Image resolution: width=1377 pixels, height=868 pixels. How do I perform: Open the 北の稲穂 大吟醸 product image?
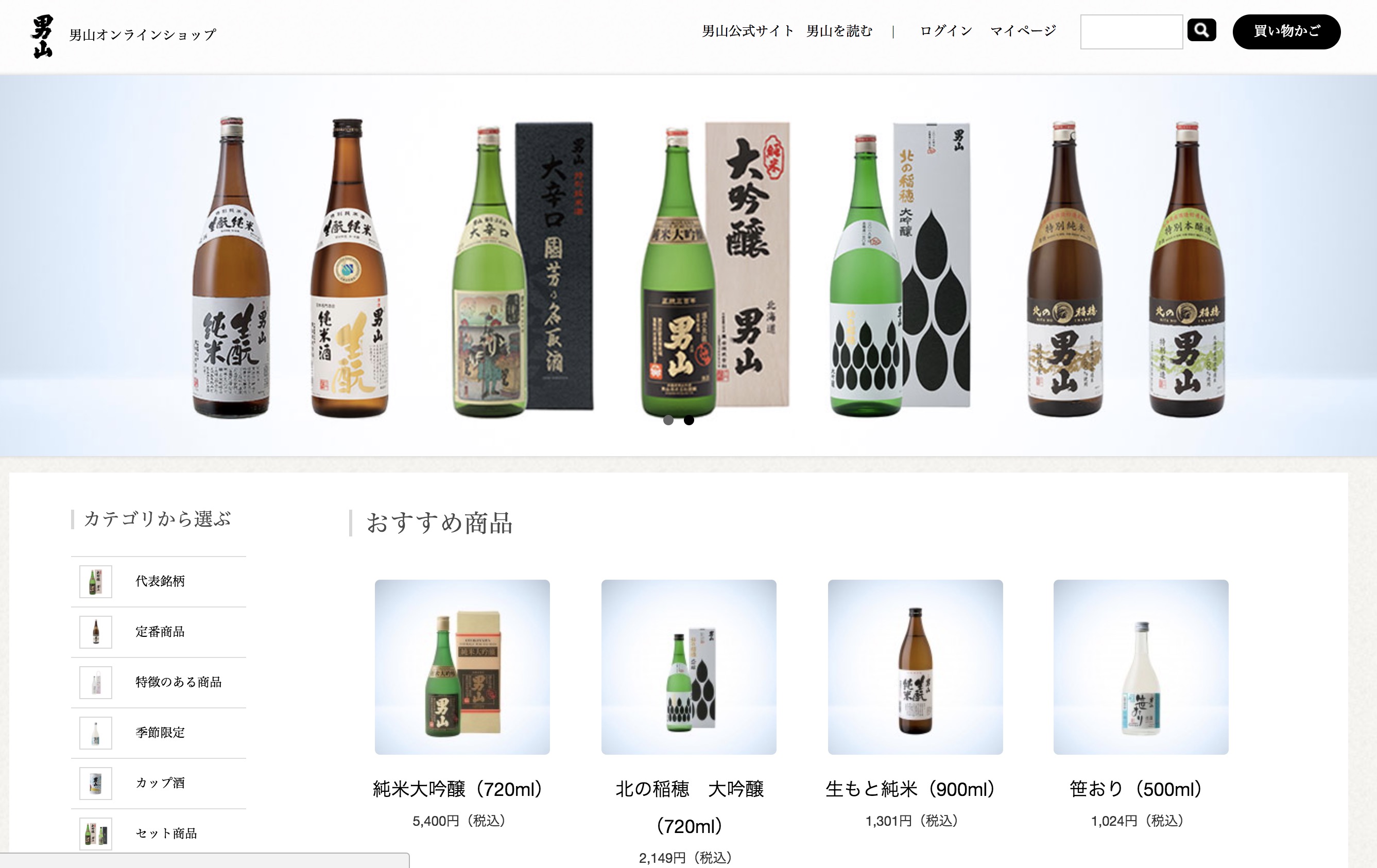tap(688, 667)
